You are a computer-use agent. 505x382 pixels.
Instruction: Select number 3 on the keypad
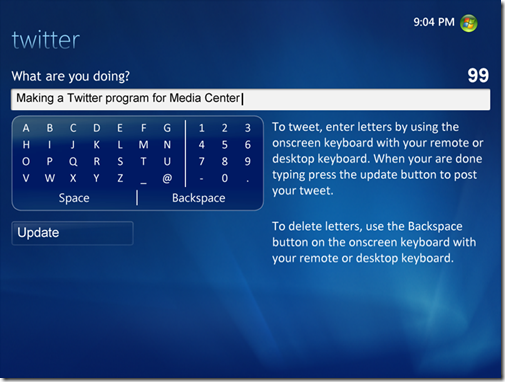point(248,128)
